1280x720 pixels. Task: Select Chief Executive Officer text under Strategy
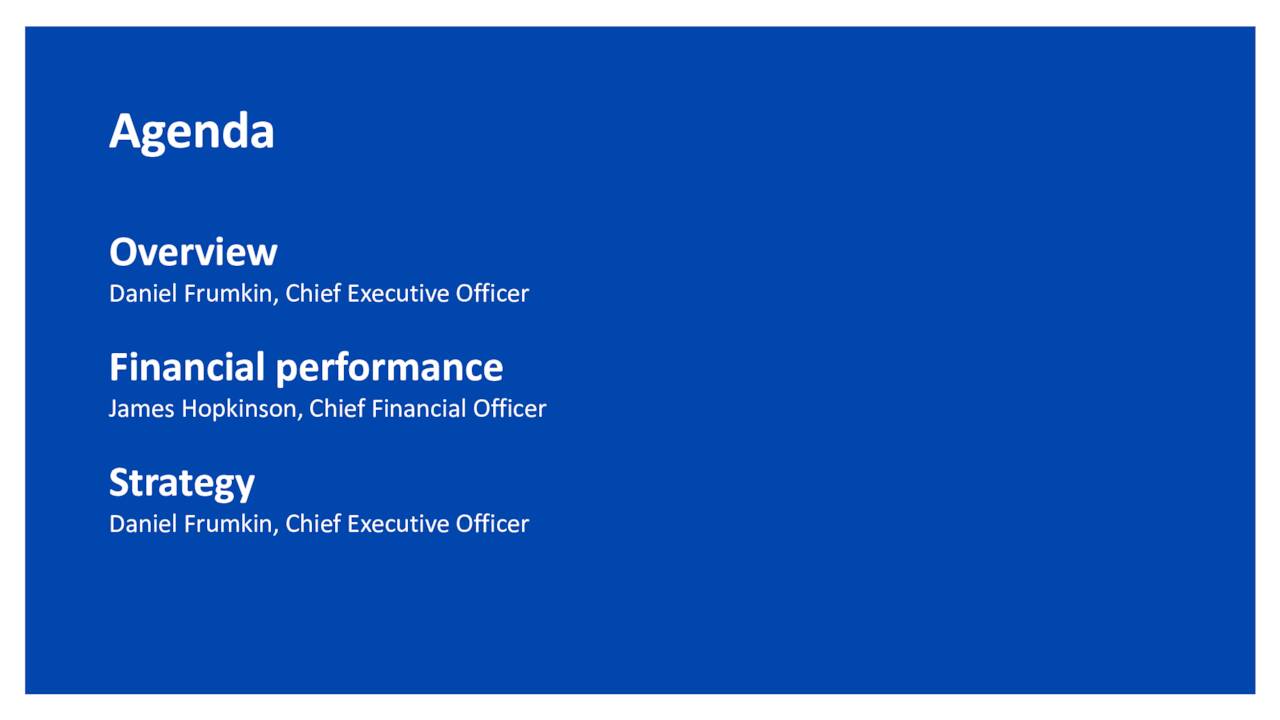407,524
